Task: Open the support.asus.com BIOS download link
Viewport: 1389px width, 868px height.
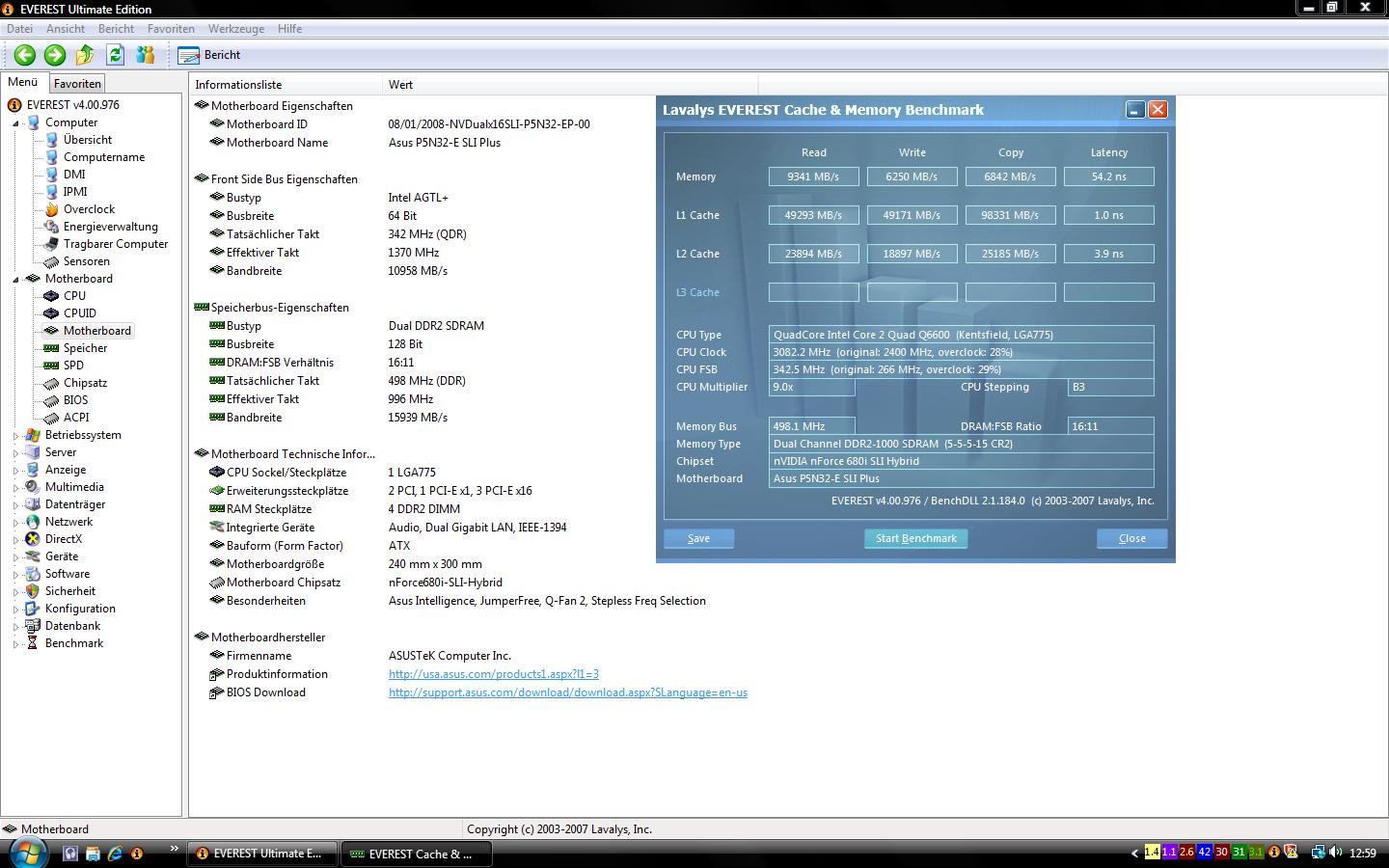Action: pos(568,692)
